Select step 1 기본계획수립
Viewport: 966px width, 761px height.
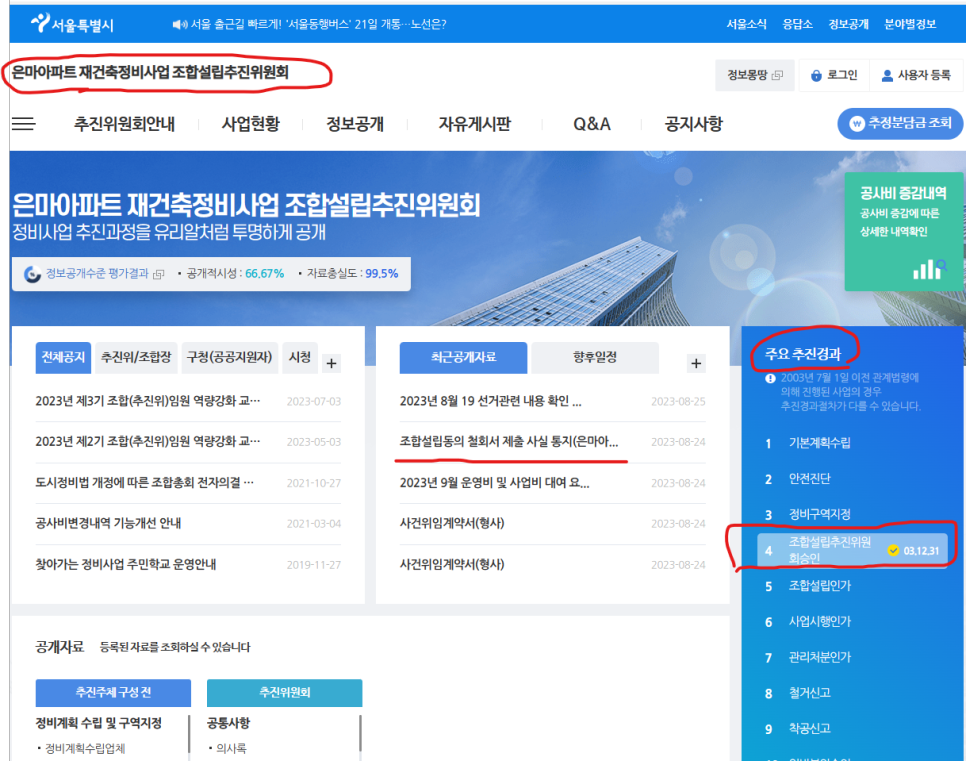(x=819, y=443)
